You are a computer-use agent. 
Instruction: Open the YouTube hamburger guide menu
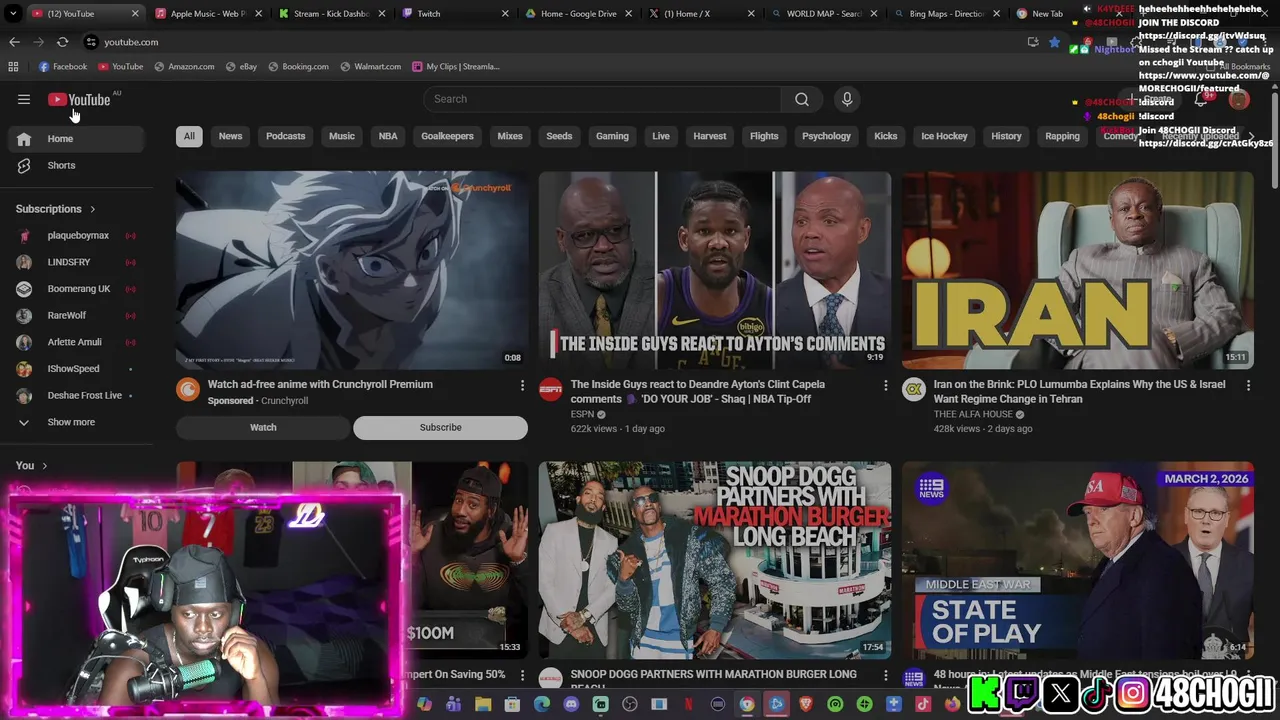[x=24, y=99]
